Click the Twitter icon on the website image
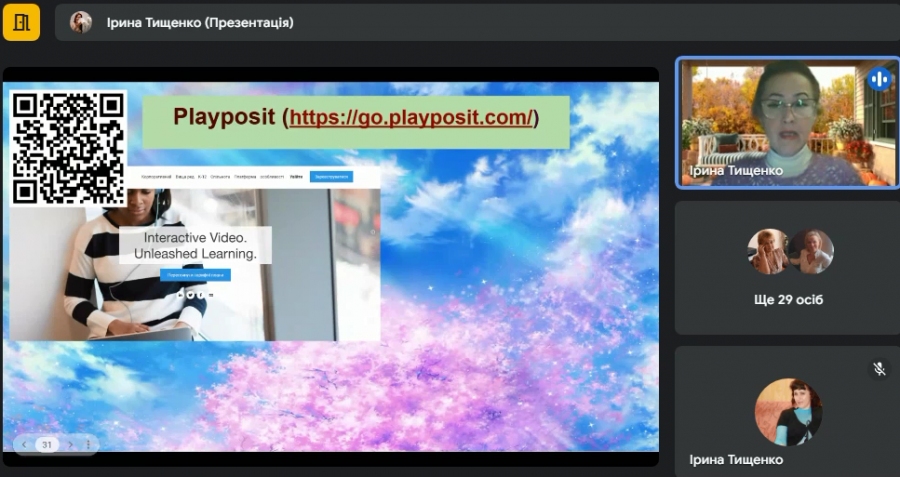The width and height of the screenshot is (900, 477). click(x=191, y=295)
